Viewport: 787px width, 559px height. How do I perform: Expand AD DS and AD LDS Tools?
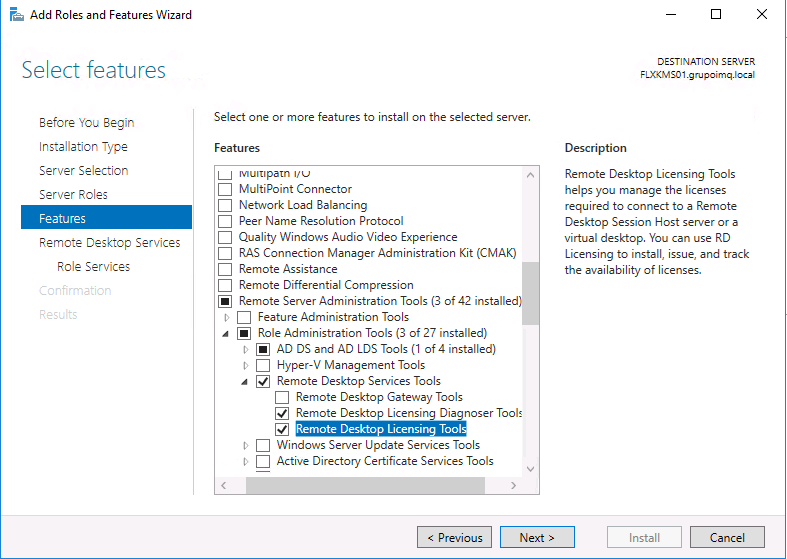pyautogui.click(x=246, y=349)
